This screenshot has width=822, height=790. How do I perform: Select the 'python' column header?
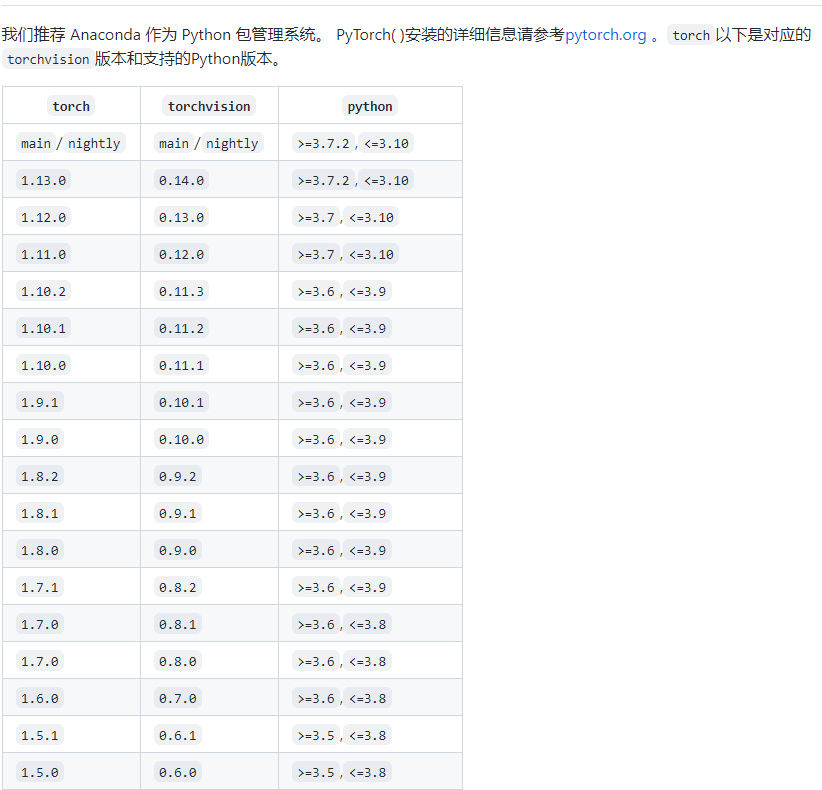point(370,106)
